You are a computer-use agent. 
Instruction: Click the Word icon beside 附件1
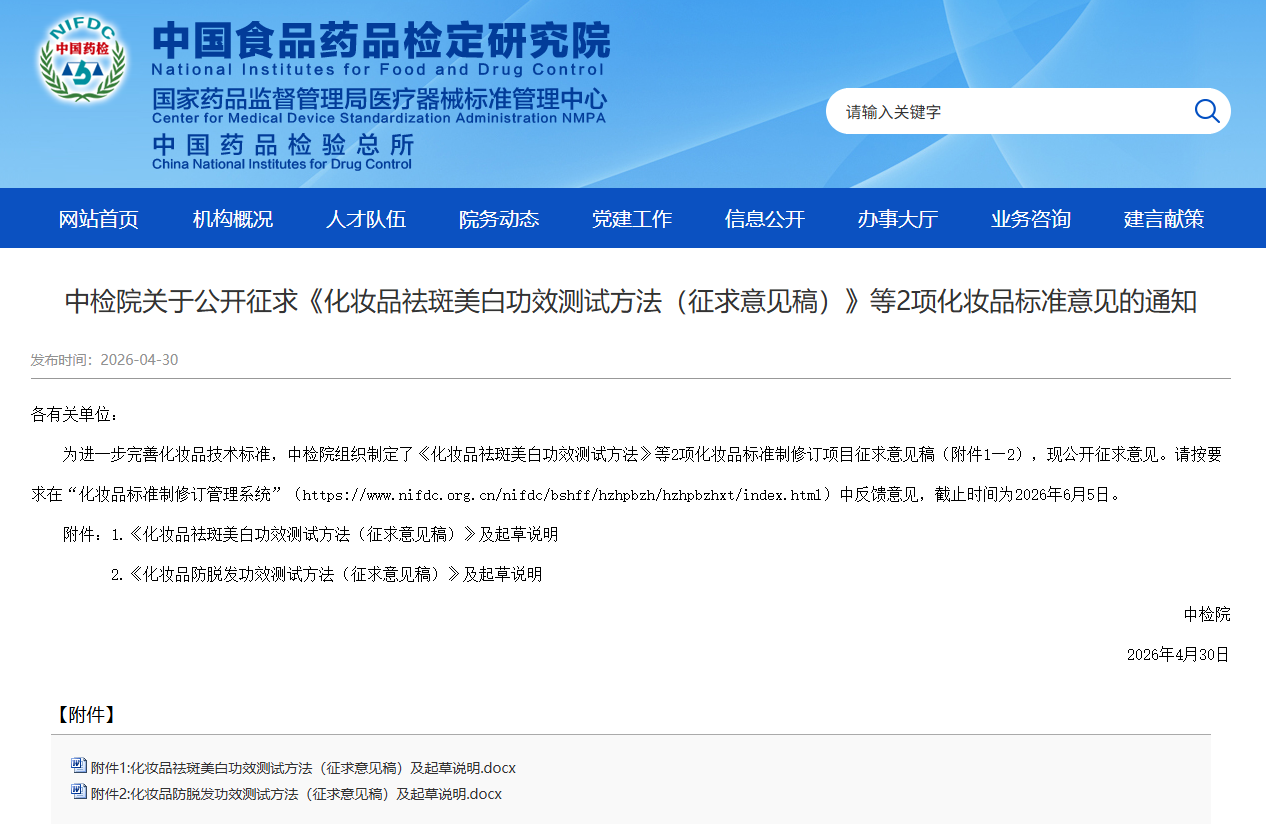coord(79,767)
